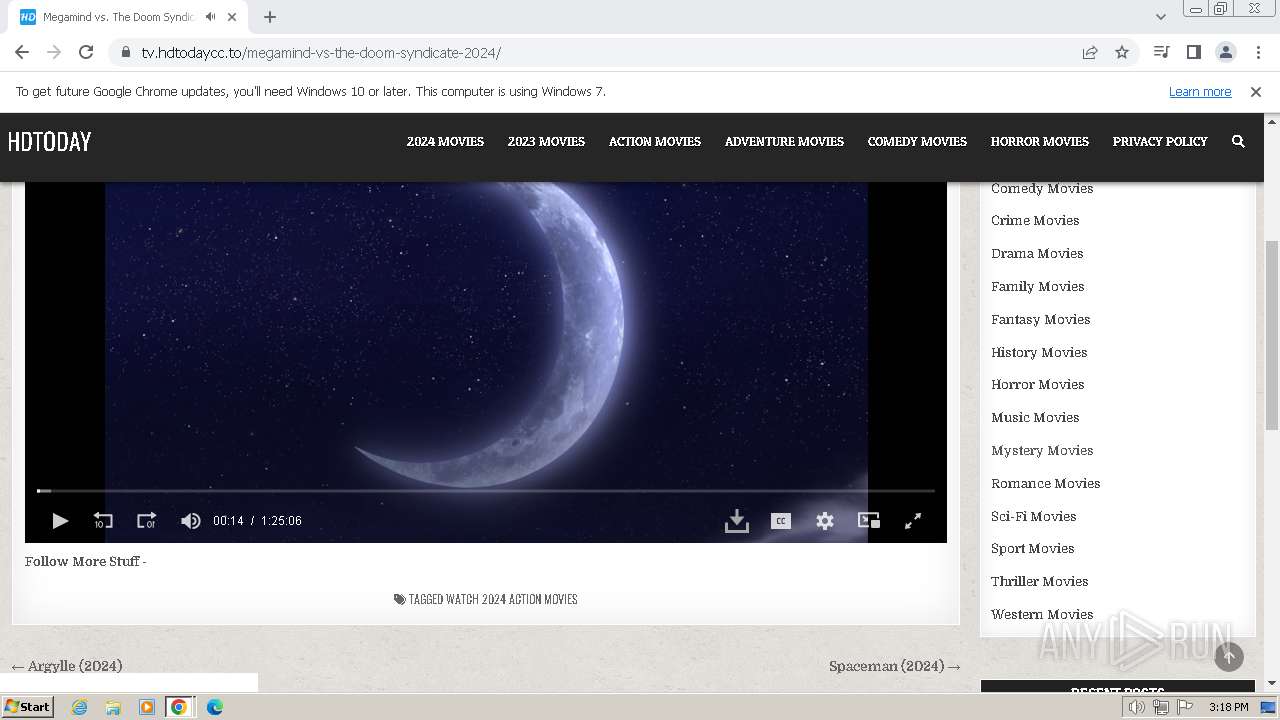
Task: Open Sci-Fi Movies sidebar category
Action: (1034, 517)
